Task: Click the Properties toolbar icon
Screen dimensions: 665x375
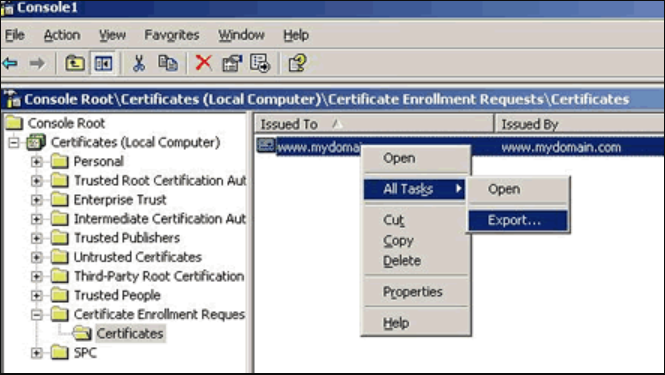Action: pos(232,64)
